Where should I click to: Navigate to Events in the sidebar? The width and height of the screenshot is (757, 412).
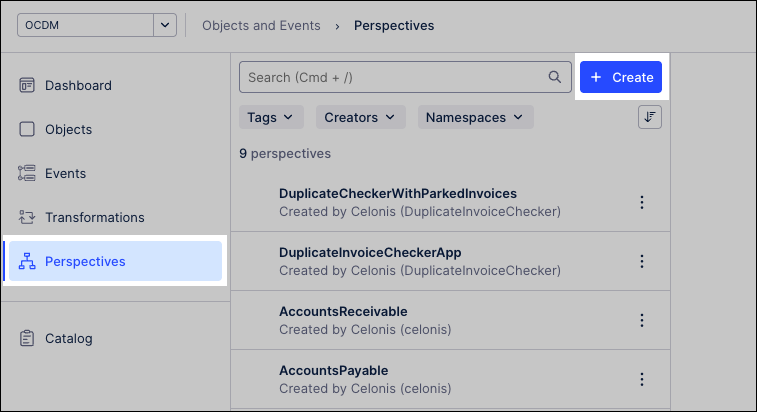65,173
